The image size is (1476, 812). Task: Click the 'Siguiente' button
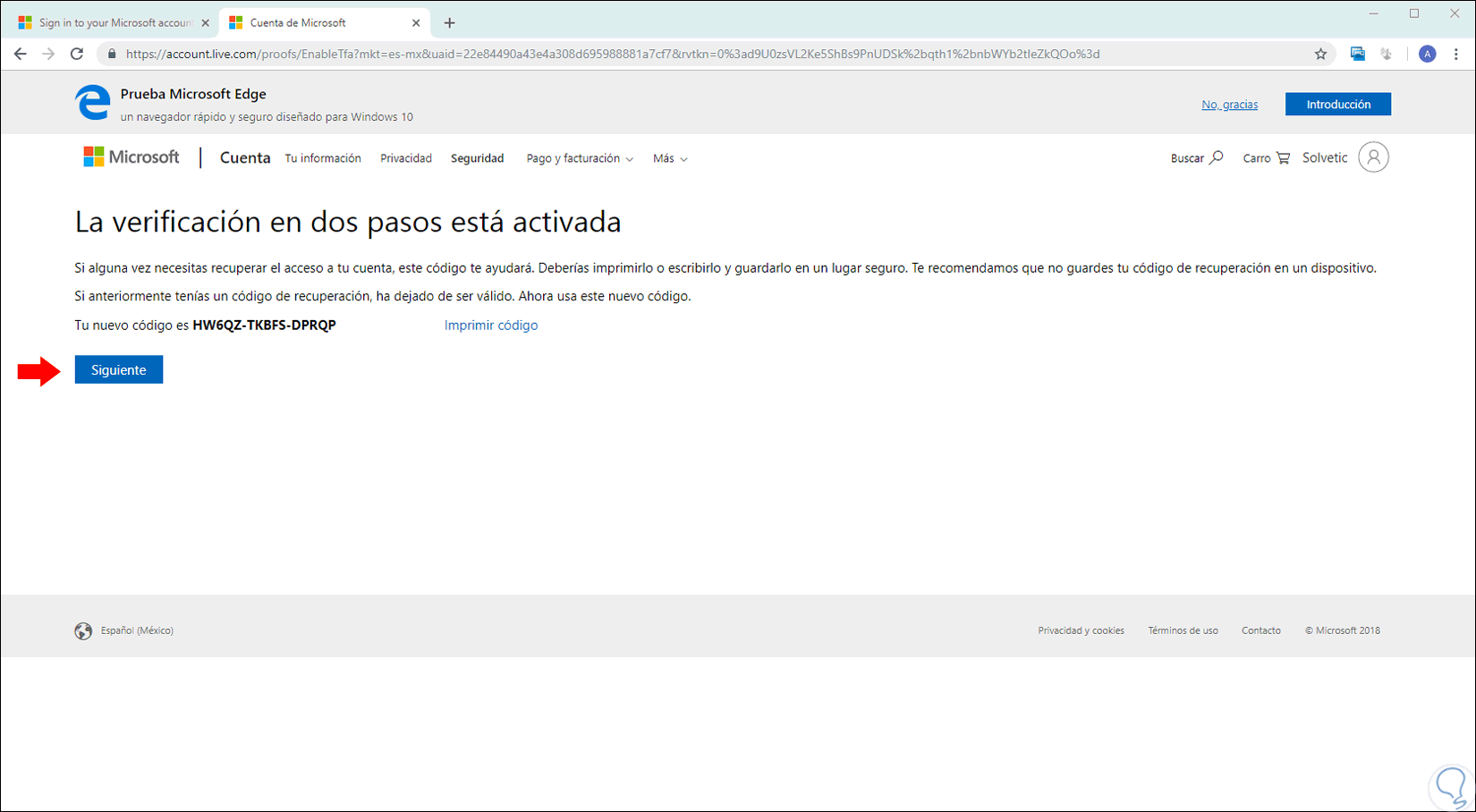coord(119,369)
